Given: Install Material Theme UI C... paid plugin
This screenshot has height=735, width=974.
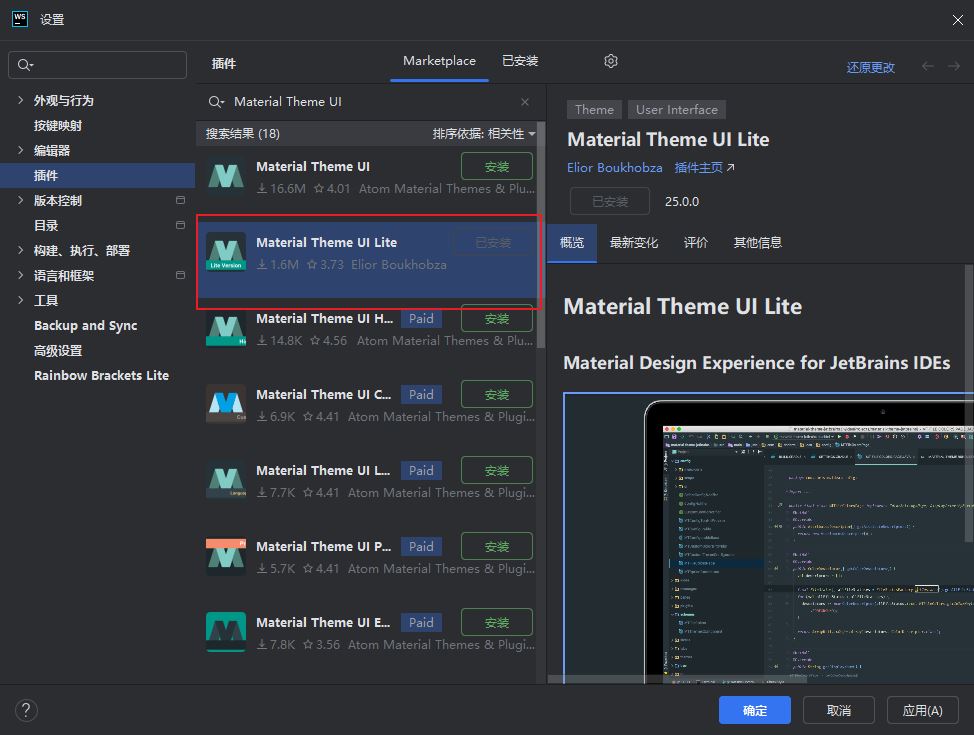Looking at the screenshot, I should tap(497, 395).
